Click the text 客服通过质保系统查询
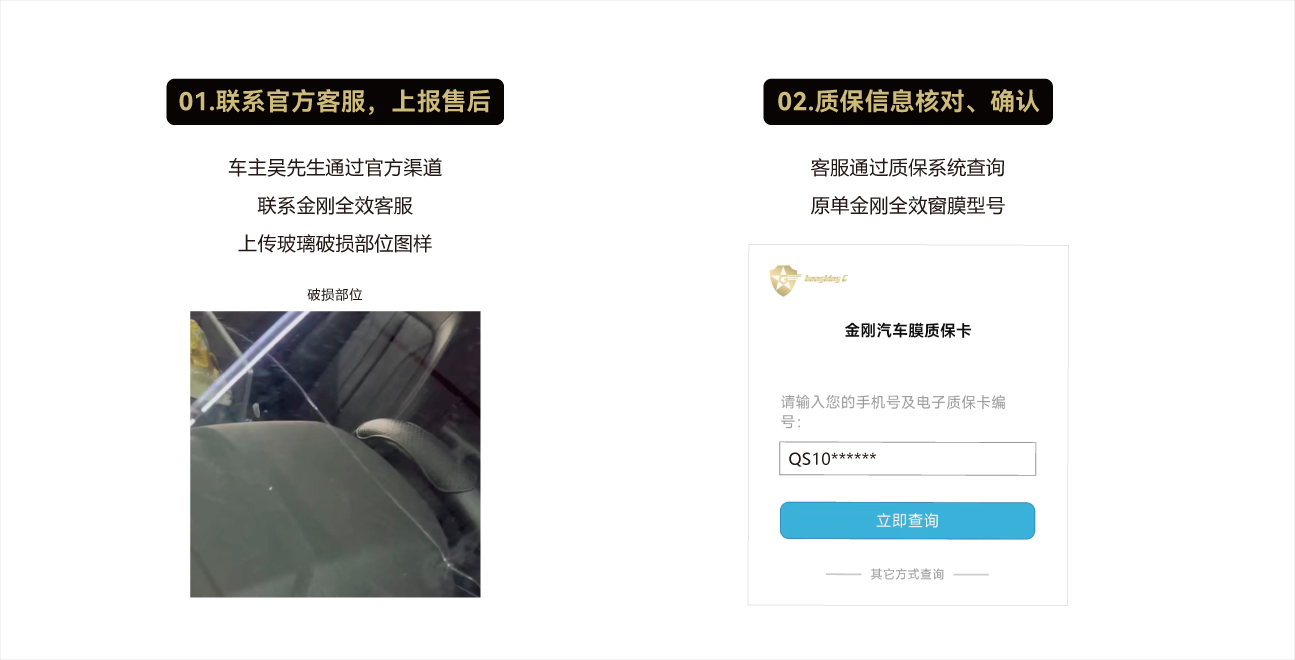This screenshot has height=660, width=1295. (907, 168)
